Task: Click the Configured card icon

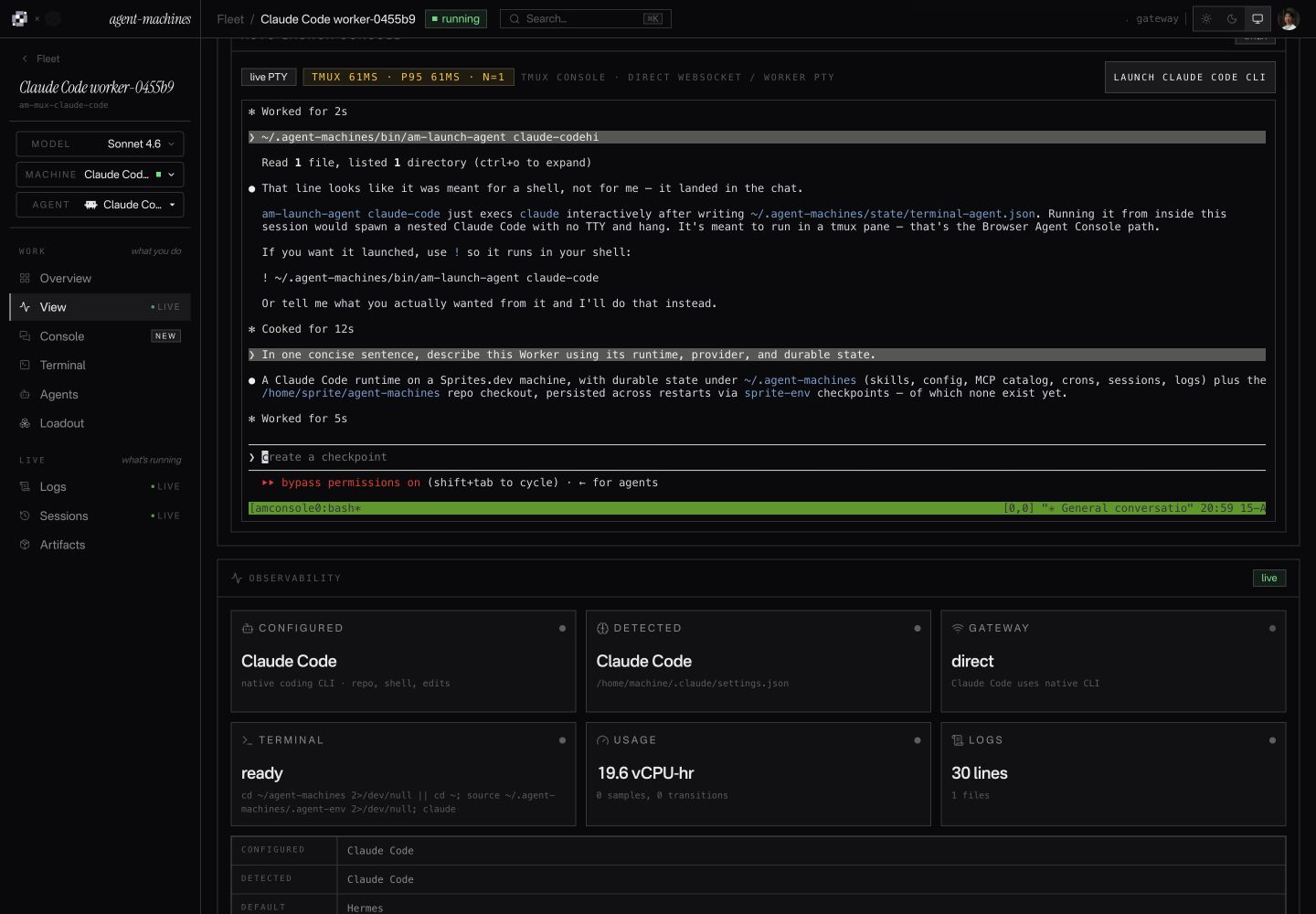Action: [x=247, y=628]
